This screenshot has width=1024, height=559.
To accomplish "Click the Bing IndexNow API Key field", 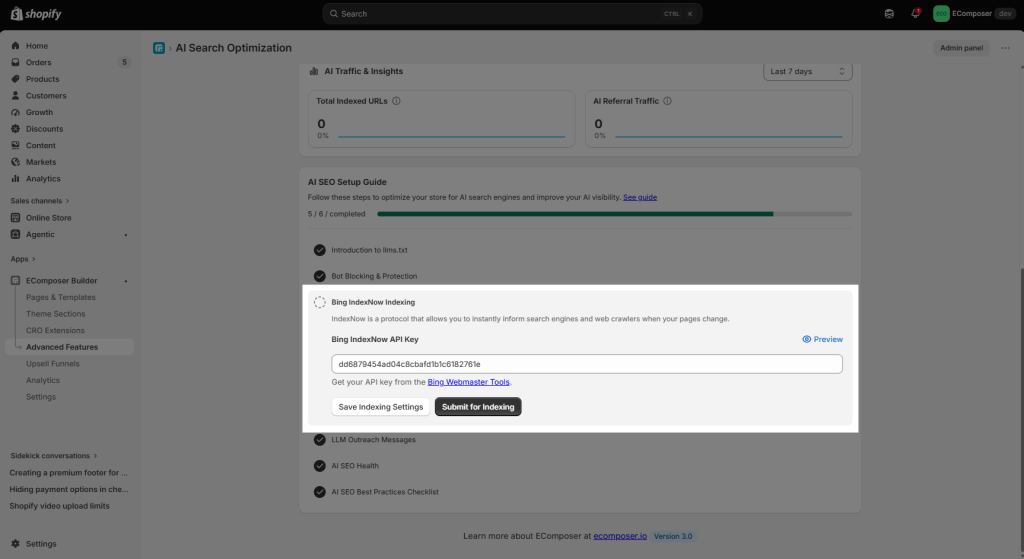I will (587, 364).
